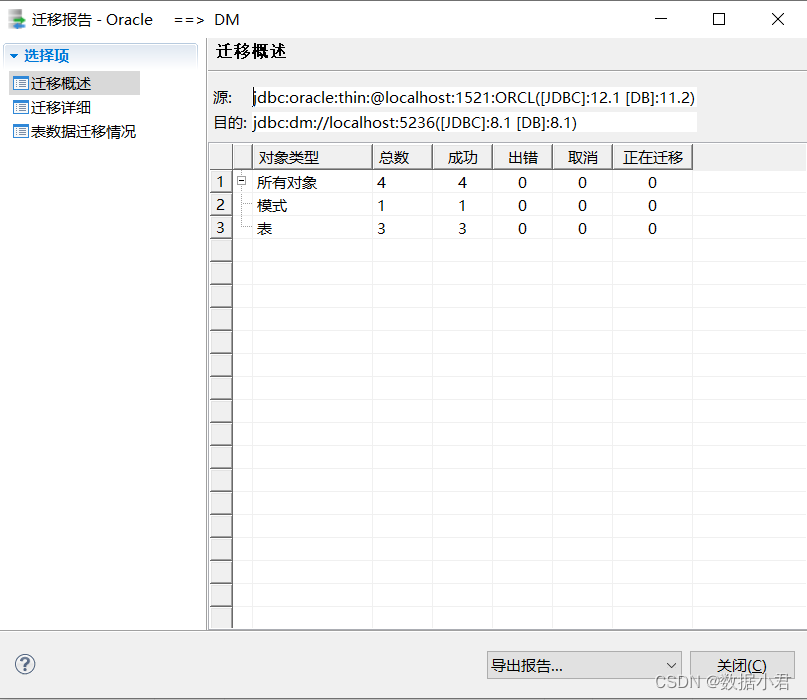Click the 成功 column header
807x700 pixels.
click(462, 157)
